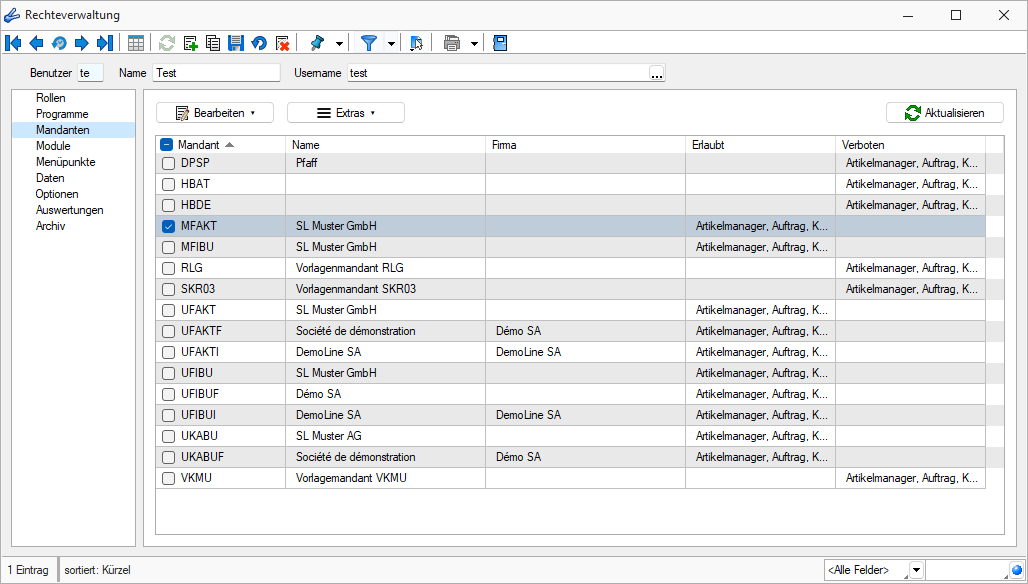The image size is (1028, 584).
Task: Delete the record with red X icon
Action: [283, 43]
